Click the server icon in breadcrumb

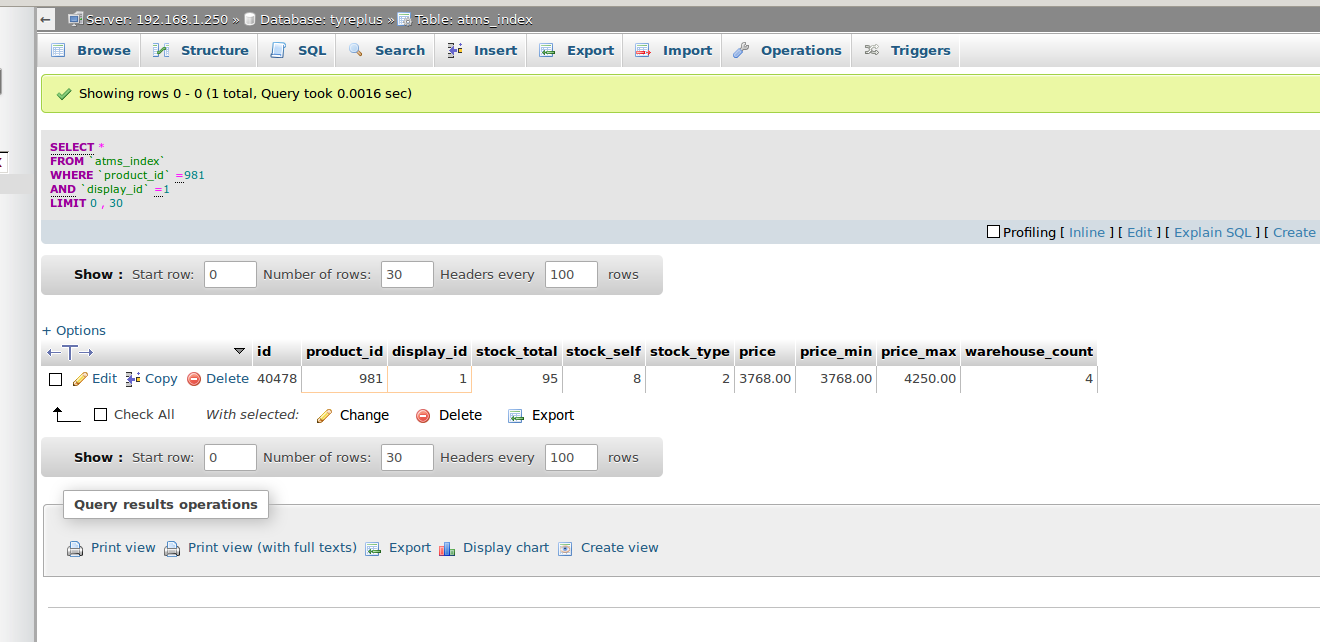click(75, 19)
